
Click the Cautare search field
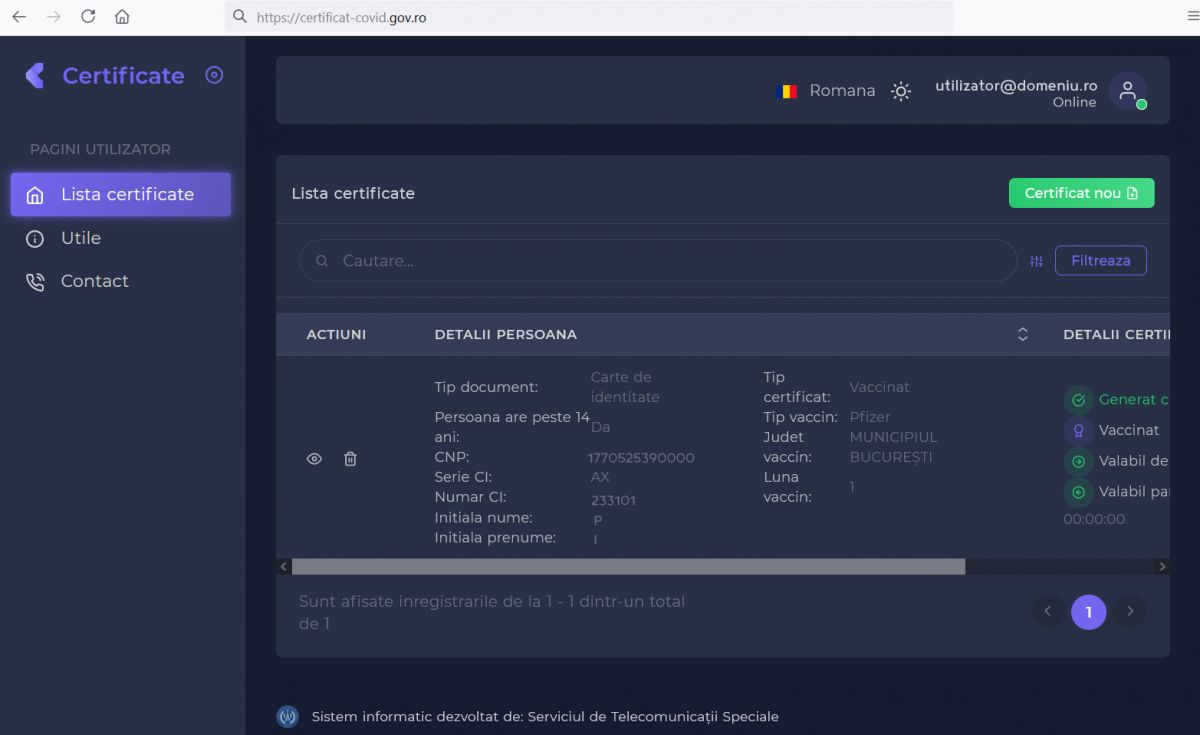pyautogui.click(x=658, y=261)
